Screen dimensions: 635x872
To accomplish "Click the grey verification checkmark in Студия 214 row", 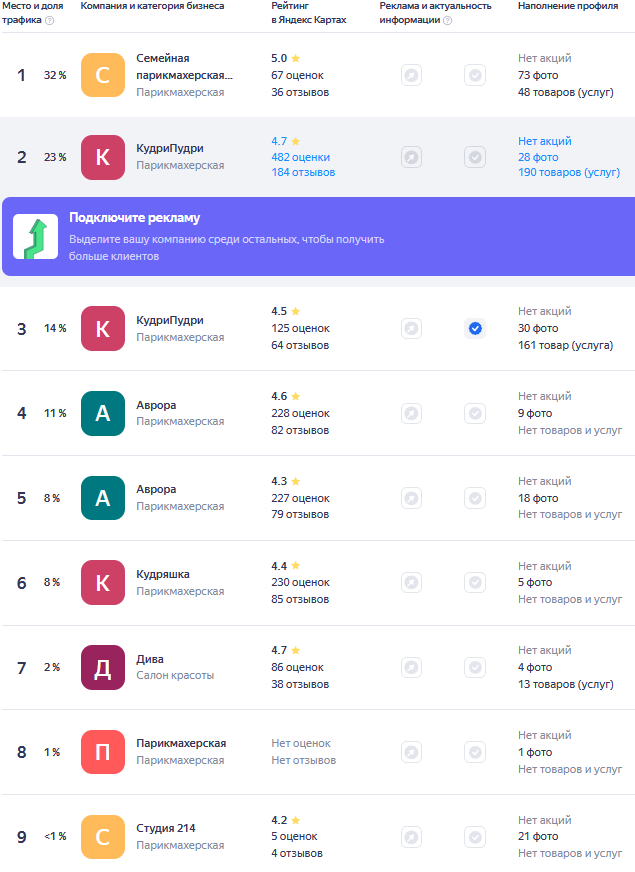I will coord(475,836).
